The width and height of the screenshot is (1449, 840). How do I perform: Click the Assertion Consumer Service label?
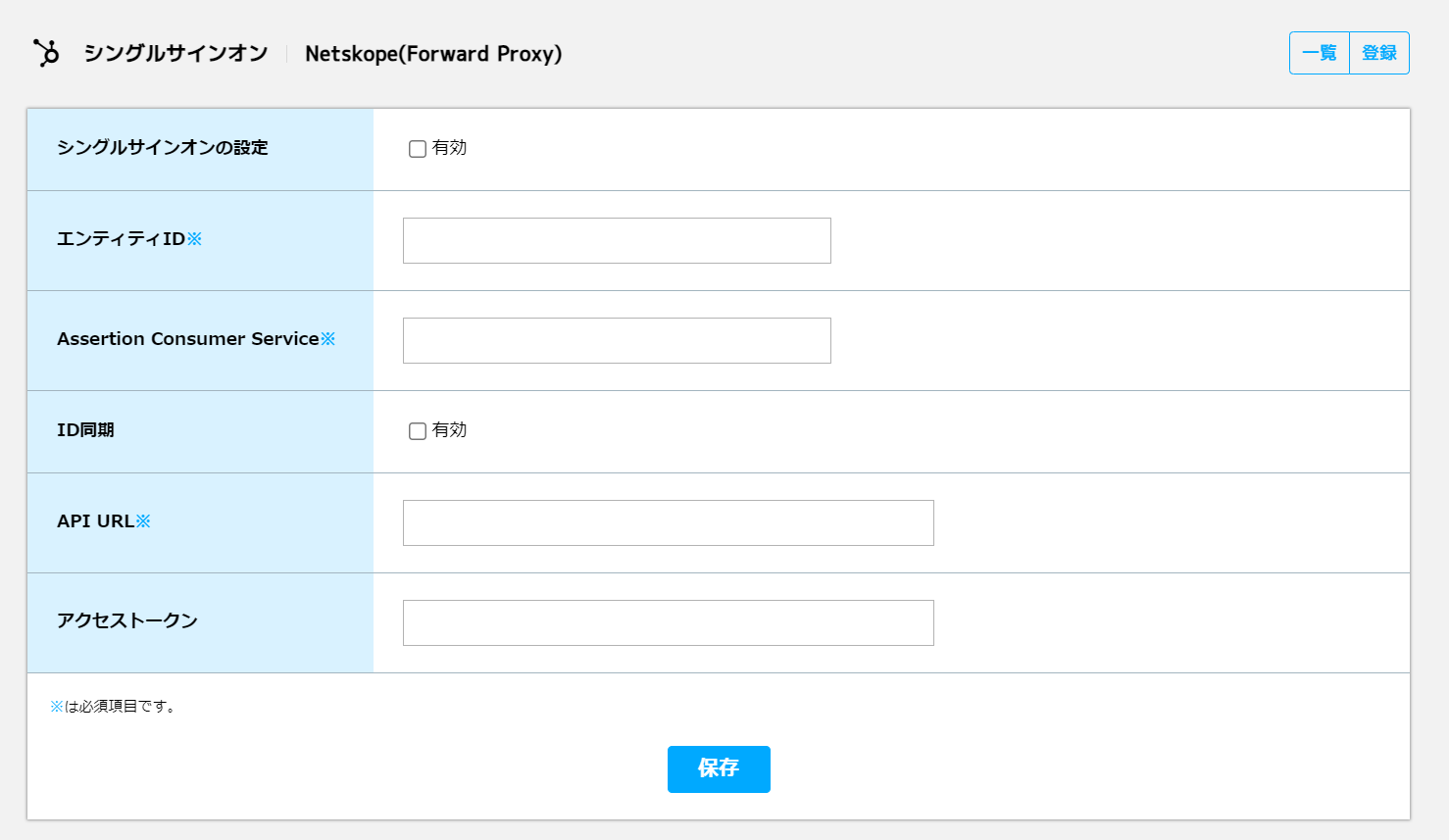point(196,339)
